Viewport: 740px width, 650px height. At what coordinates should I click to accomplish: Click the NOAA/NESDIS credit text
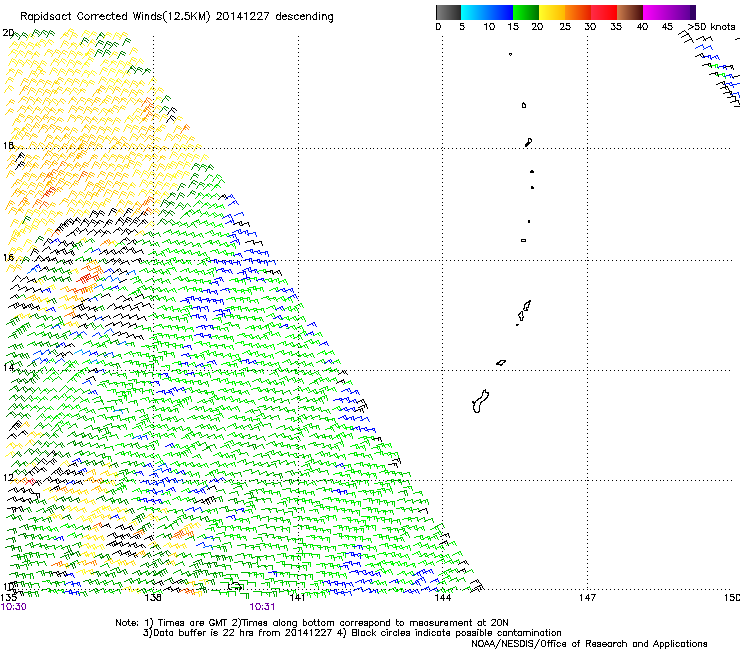tap(589, 643)
